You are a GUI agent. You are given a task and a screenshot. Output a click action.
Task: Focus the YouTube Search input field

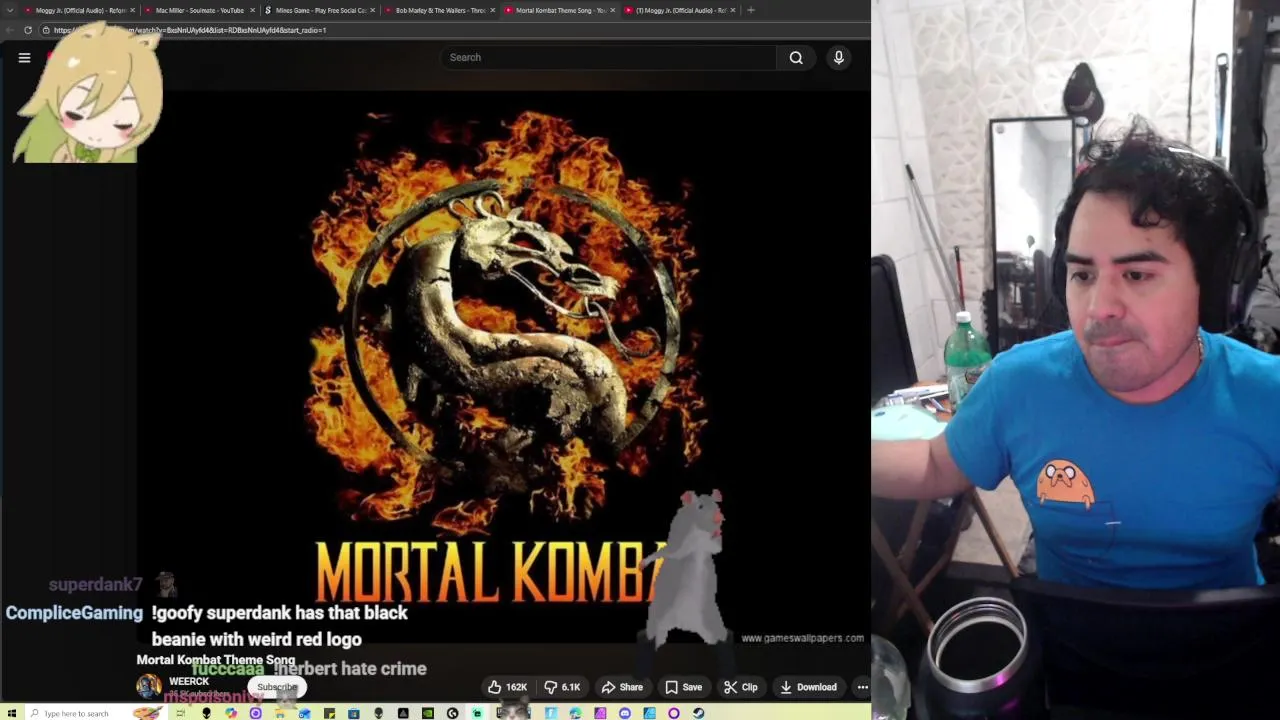point(608,58)
